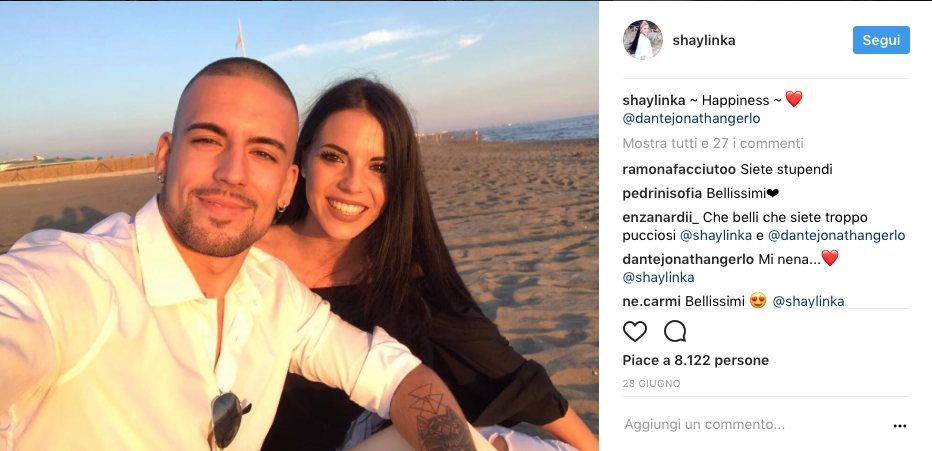Like the post with the heart icon
Image resolution: width=932 pixels, height=451 pixels.
click(x=634, y=331)
